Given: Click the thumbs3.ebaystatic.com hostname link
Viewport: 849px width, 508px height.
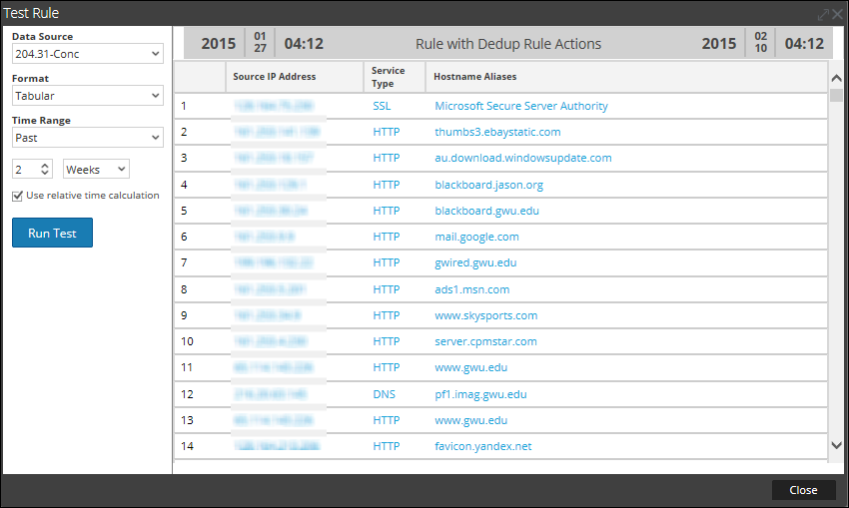Looking at the screenshot, I should [497, 132].
